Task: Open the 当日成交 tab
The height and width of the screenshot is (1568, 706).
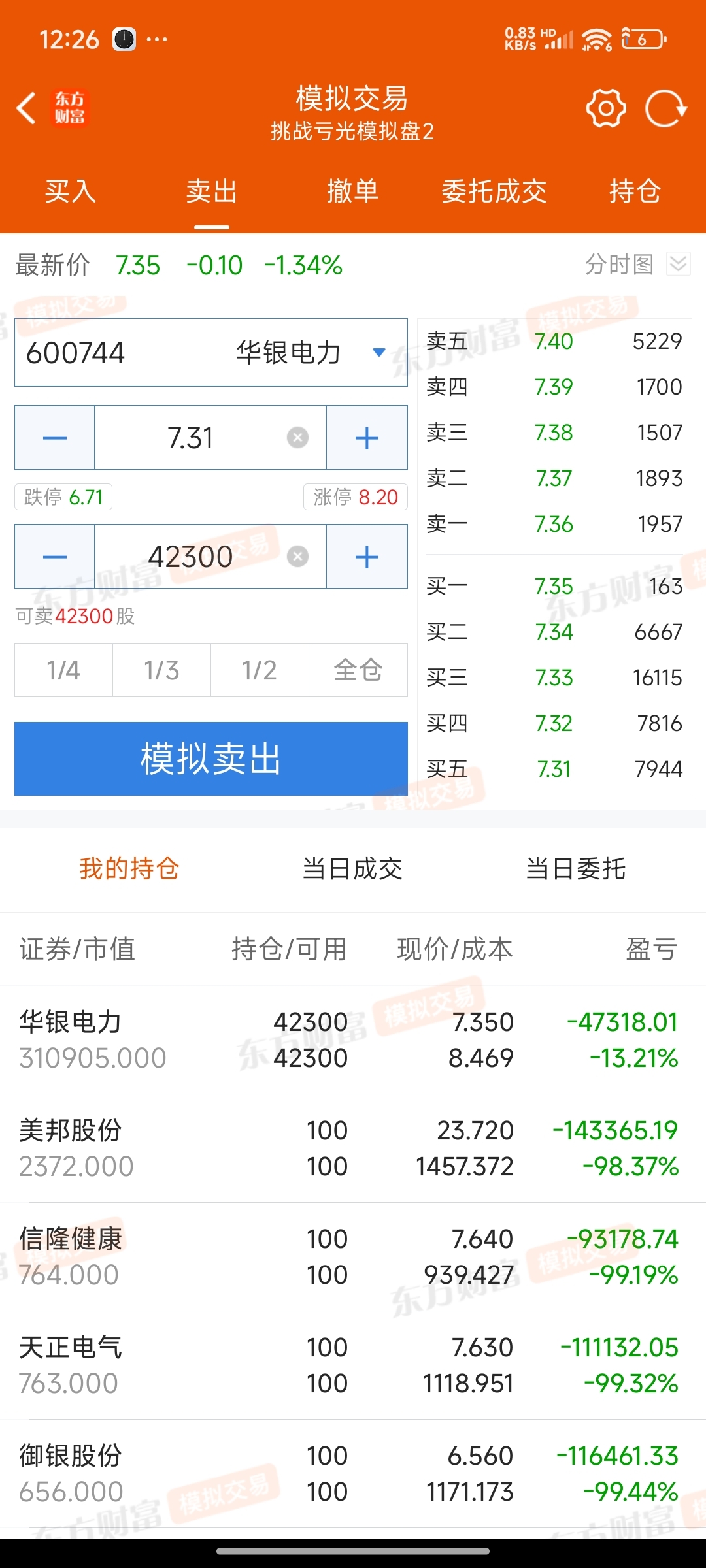Action: tap(352, 869)
